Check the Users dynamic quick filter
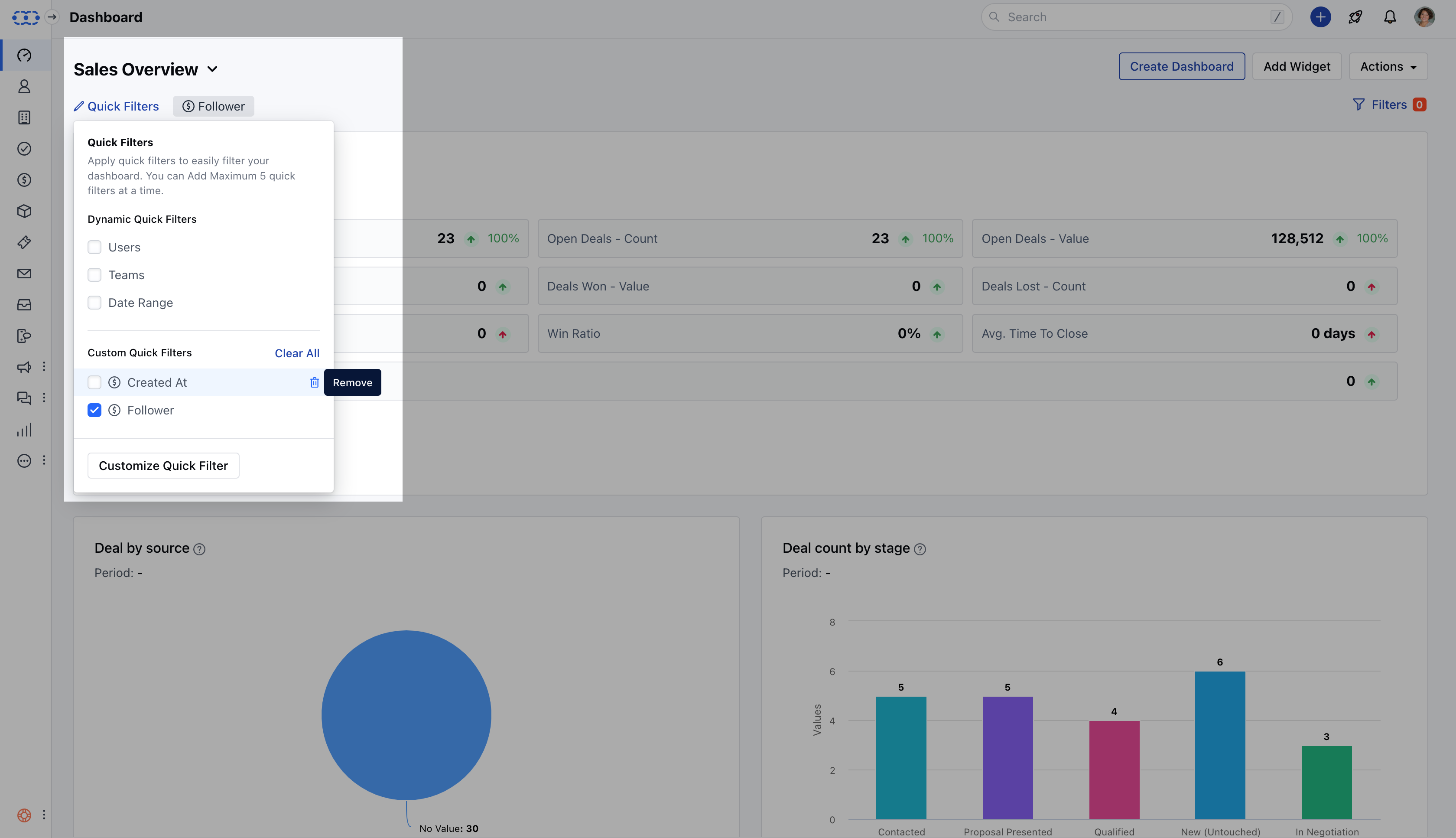 click(94, 247)
